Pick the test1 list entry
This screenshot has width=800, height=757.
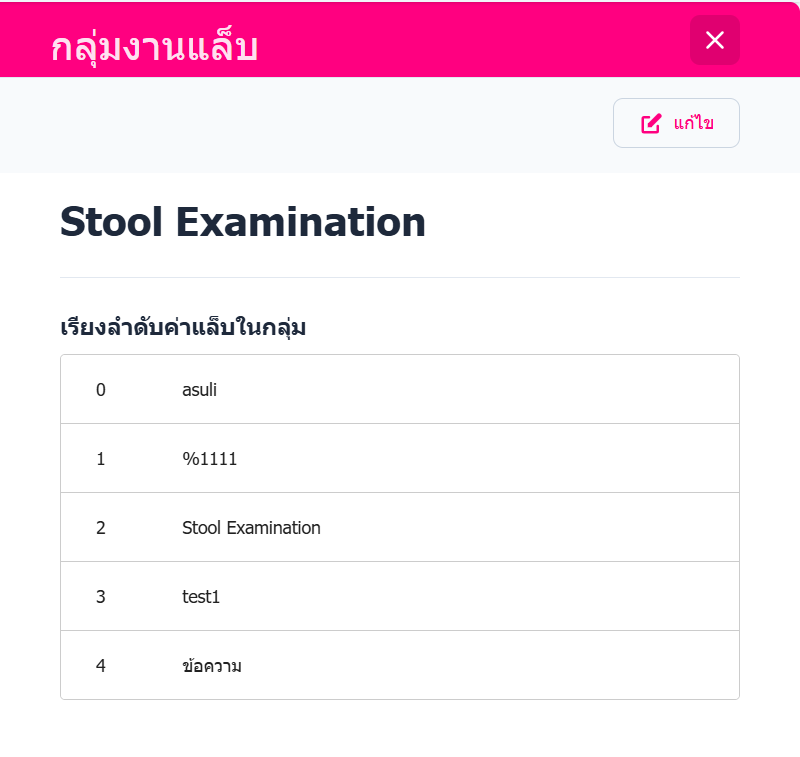[200, 597]
